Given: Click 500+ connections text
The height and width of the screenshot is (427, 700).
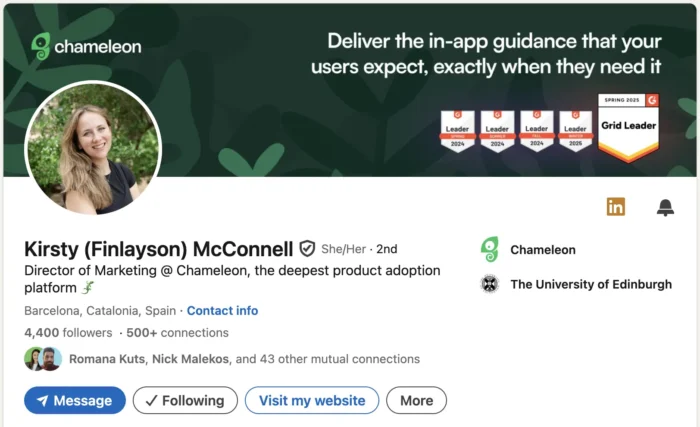Looking at the screenshot, I should point(177,333).
